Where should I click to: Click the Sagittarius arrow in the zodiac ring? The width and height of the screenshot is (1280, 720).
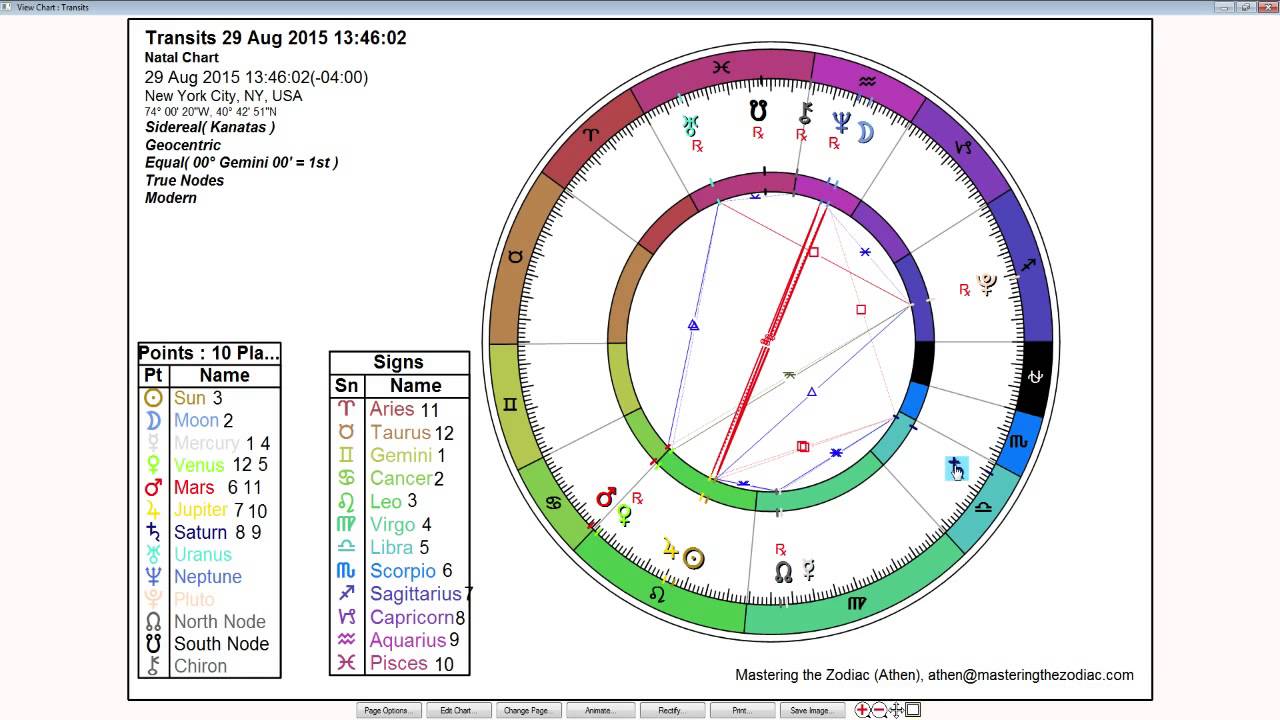point(1027,266)
